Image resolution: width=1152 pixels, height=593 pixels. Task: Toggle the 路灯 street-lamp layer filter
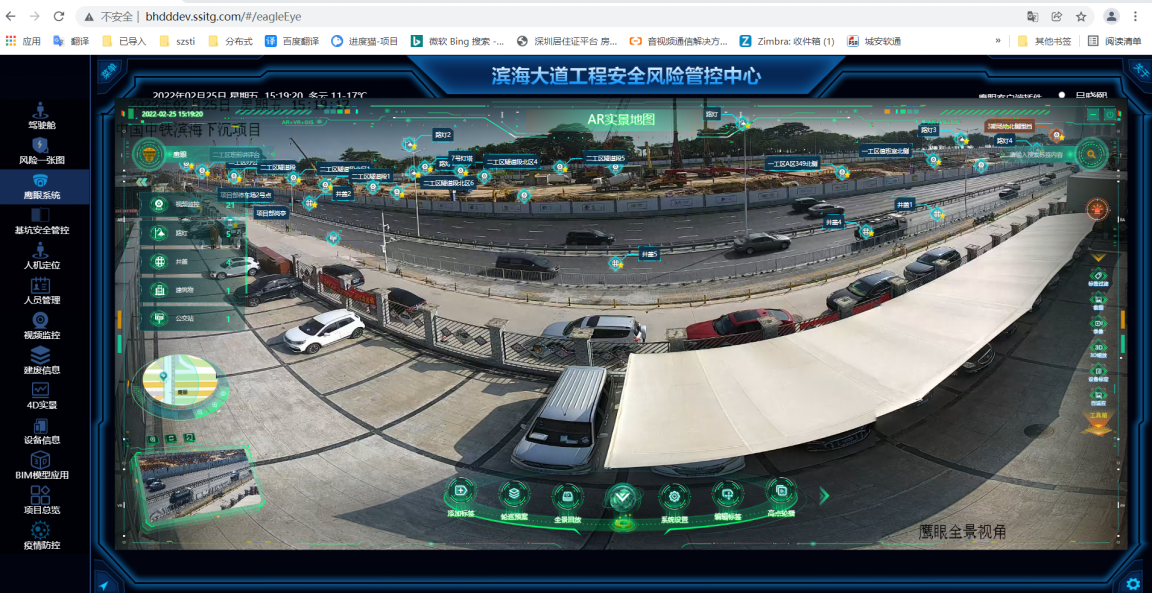click(x=158, y=233)
